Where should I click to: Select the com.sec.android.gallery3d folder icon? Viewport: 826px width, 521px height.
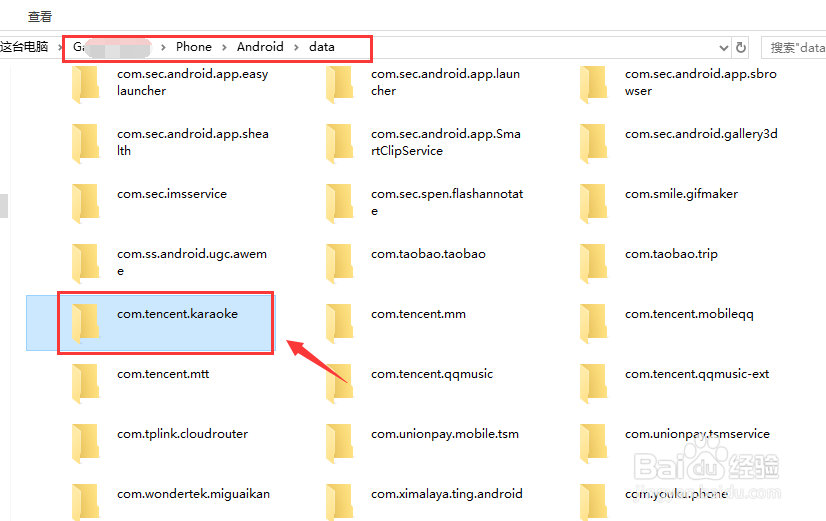point(594,143)
